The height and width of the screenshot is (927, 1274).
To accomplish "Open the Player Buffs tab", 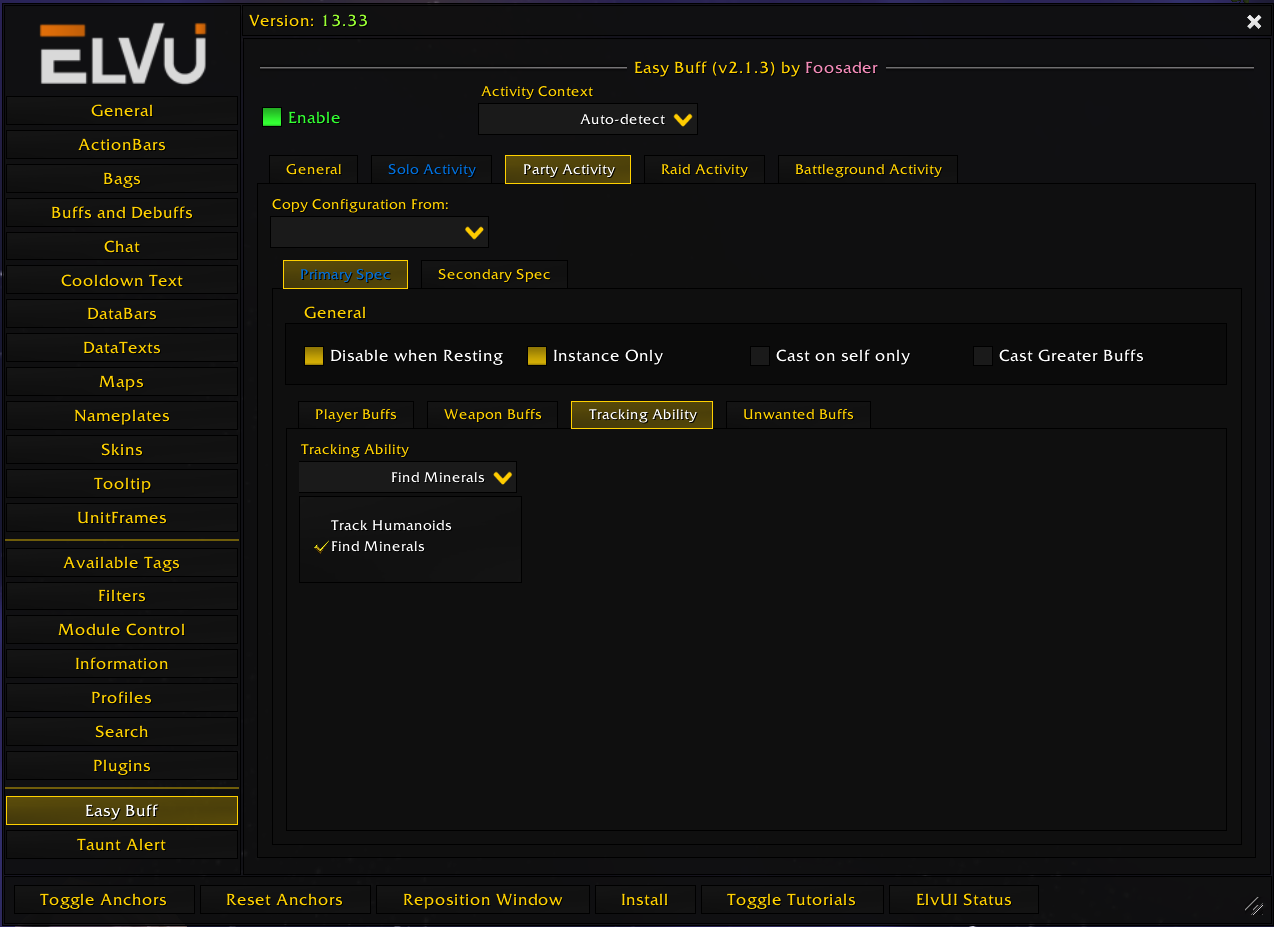I will pos(356,414).
